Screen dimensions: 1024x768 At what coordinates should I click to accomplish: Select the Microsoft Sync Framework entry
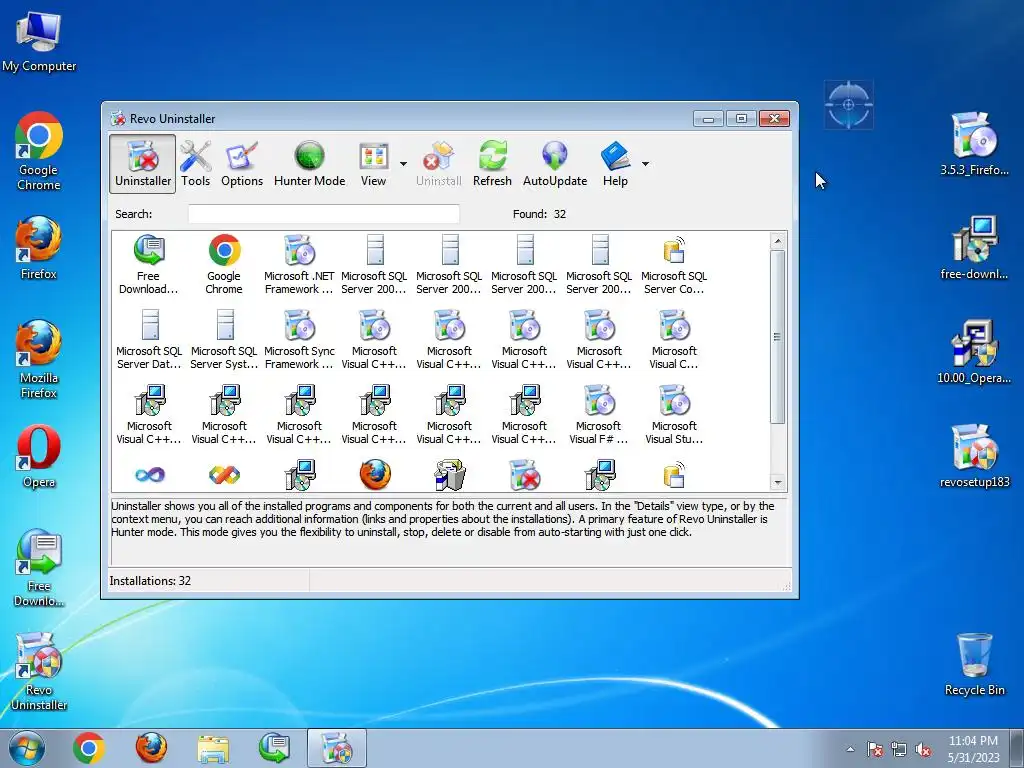(299, 340)
